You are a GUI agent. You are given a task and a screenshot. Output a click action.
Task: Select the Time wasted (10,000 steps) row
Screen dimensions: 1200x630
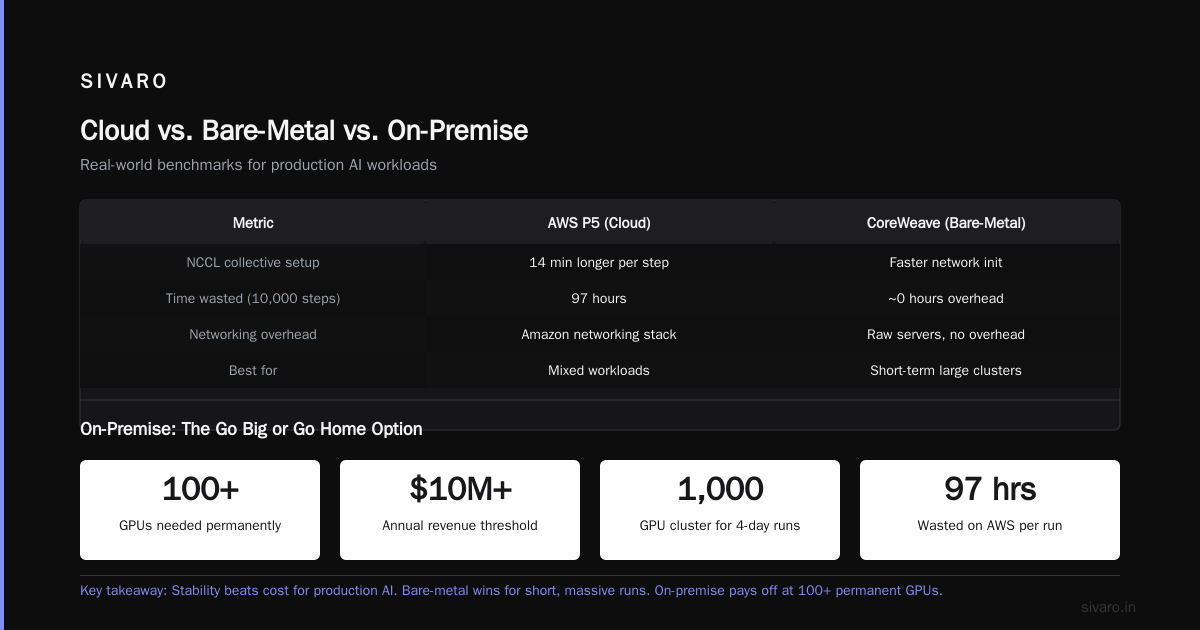point(600,298)
